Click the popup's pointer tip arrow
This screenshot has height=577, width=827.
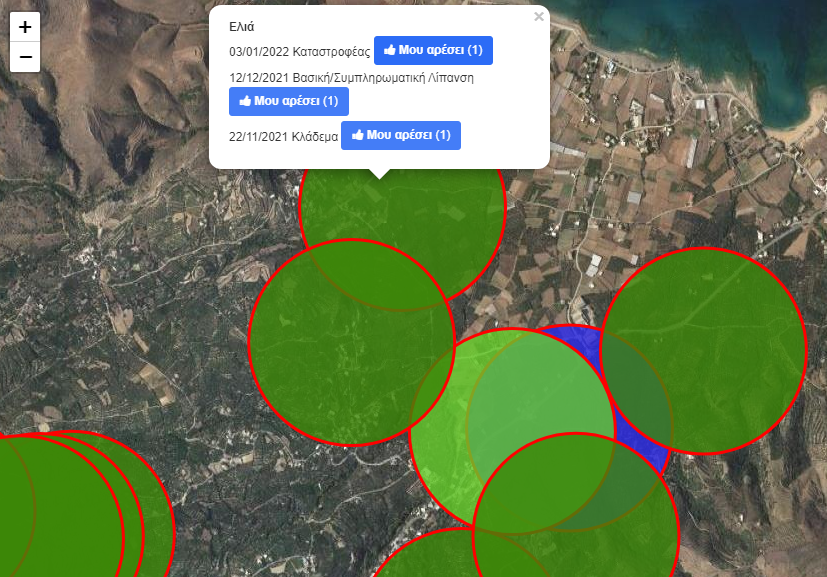(x=379, y=173)
